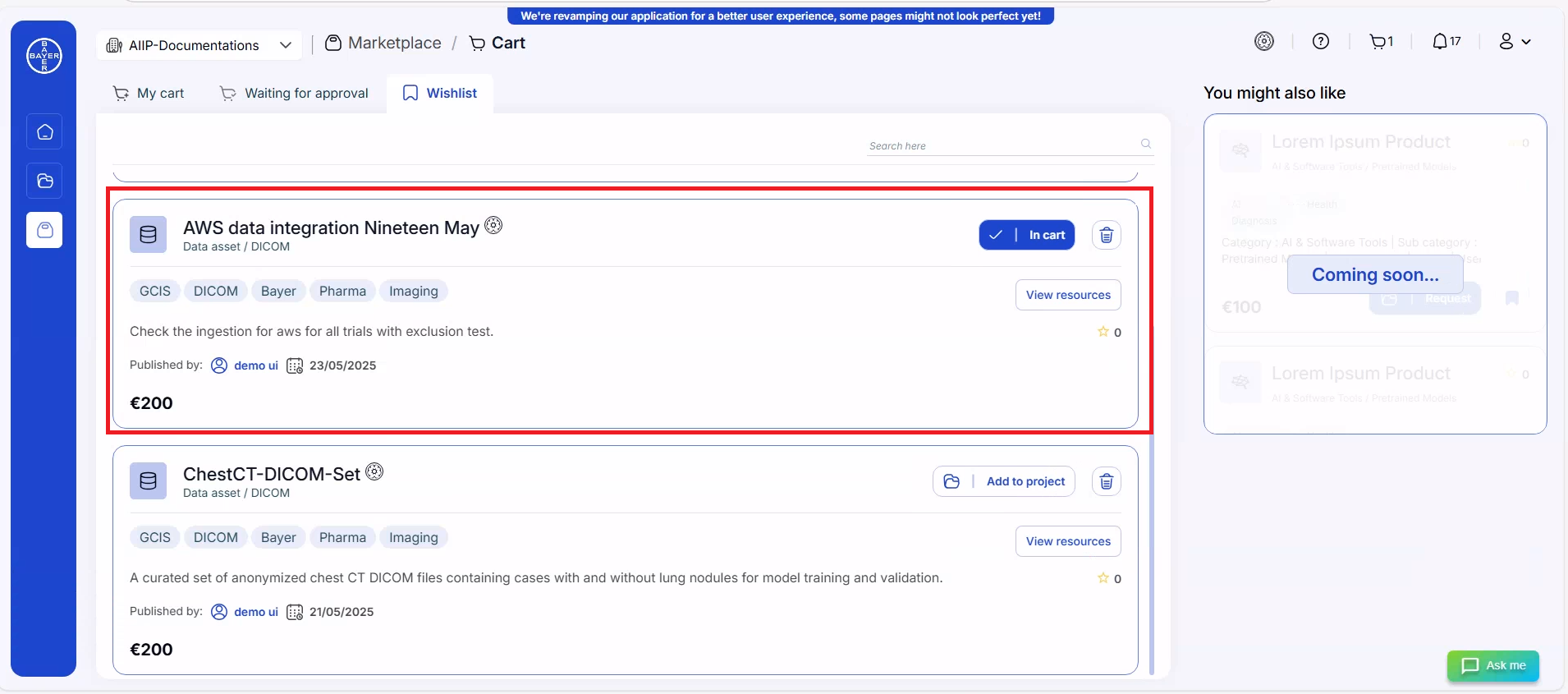
Task: Click the user avatar icon beside AWS publisher
Action: pos(219,365)
